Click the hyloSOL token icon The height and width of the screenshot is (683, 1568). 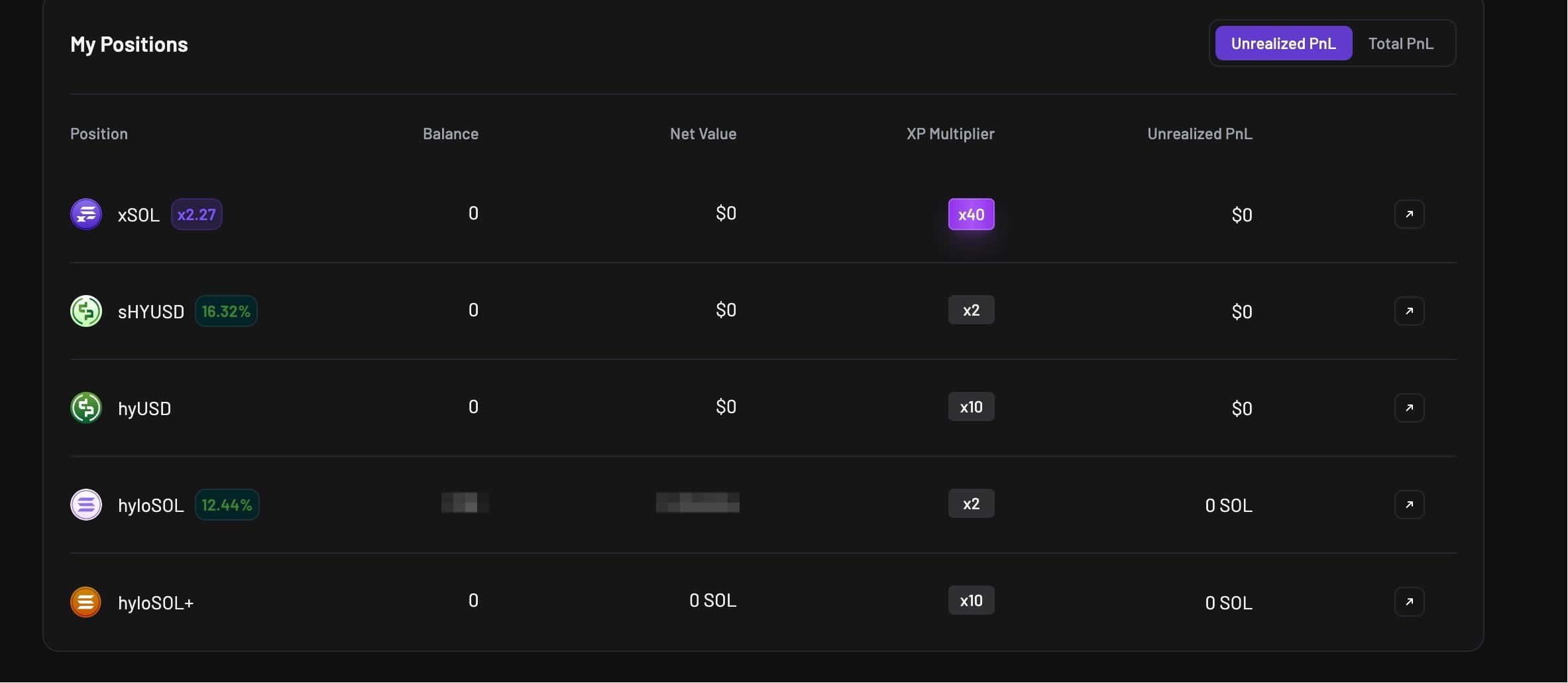coord(86,505)
